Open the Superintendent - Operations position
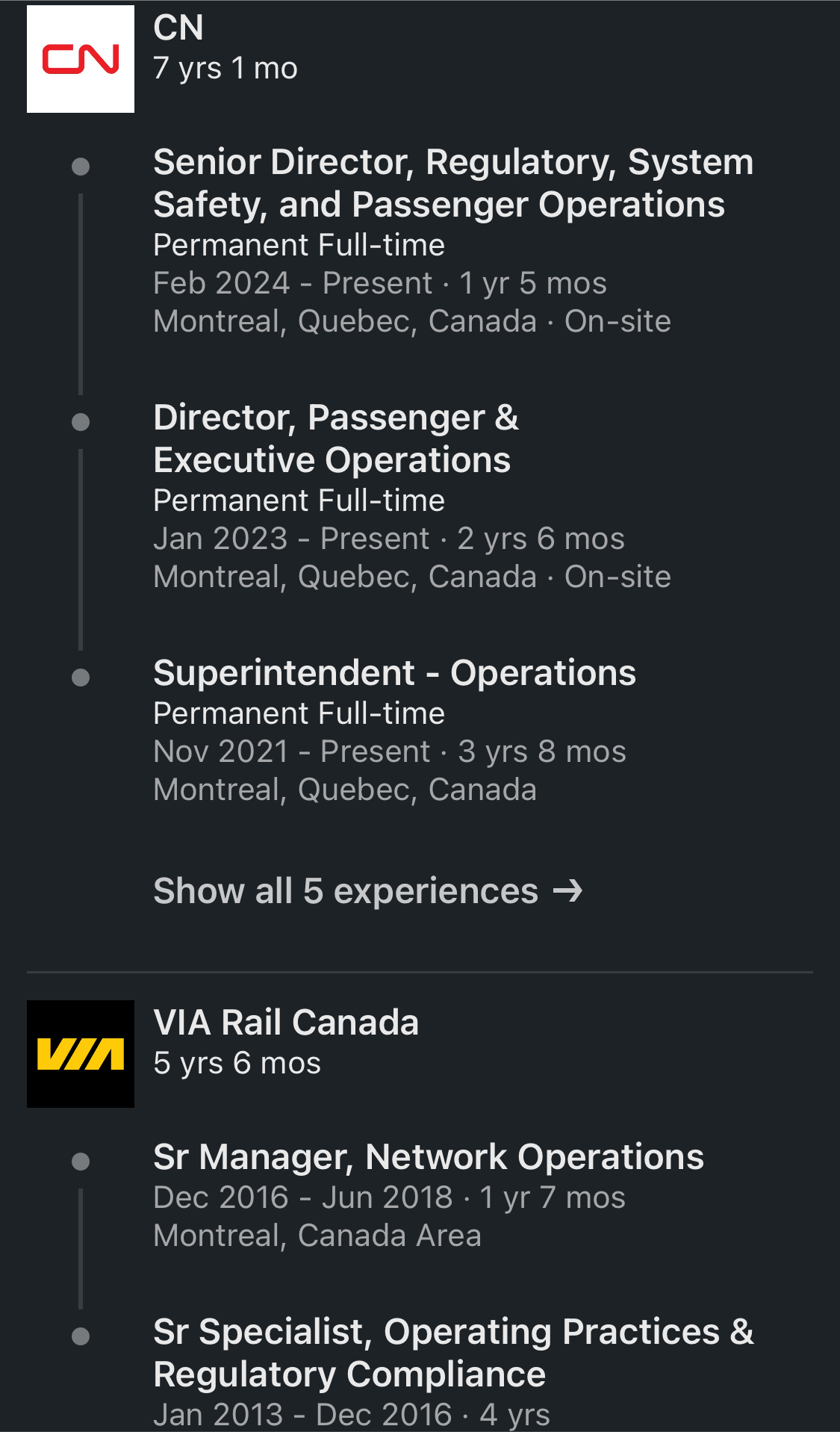This screenshot has width=840, height=1432. click(394, 673)
